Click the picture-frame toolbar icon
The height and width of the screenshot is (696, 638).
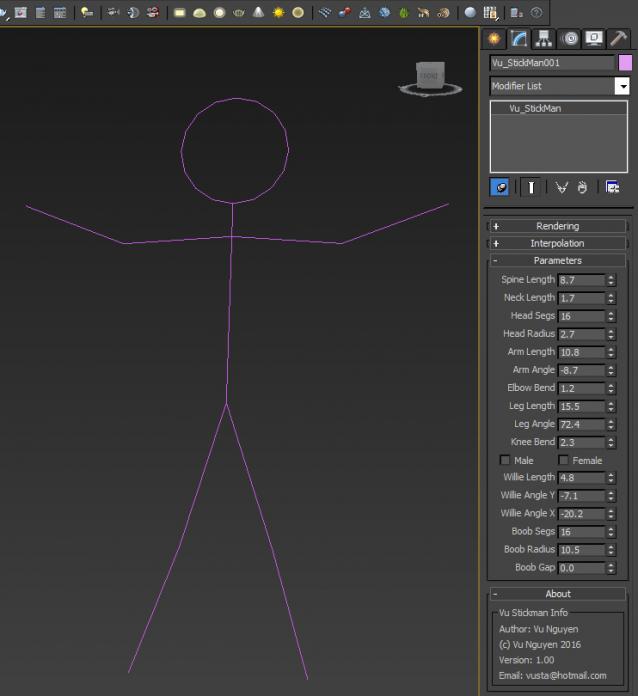(x=20, y=12)
